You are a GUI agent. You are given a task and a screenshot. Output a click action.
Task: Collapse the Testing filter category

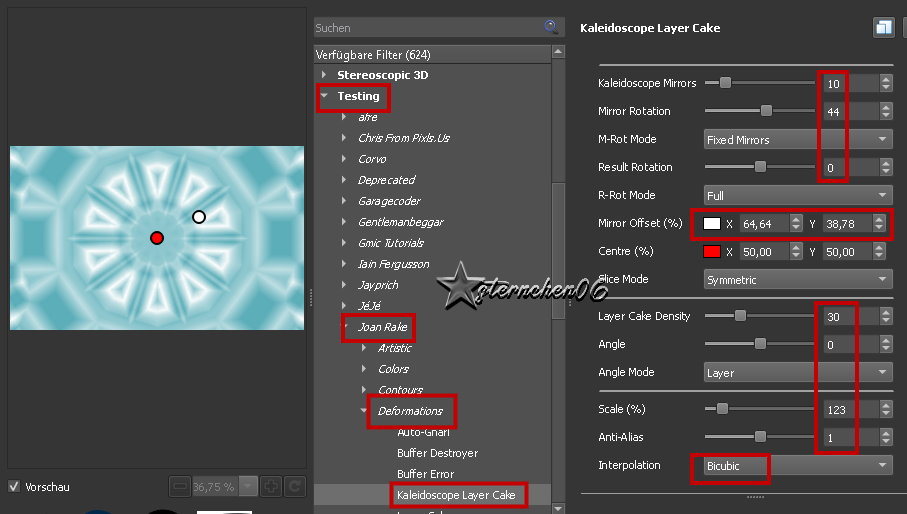(324, 97)
